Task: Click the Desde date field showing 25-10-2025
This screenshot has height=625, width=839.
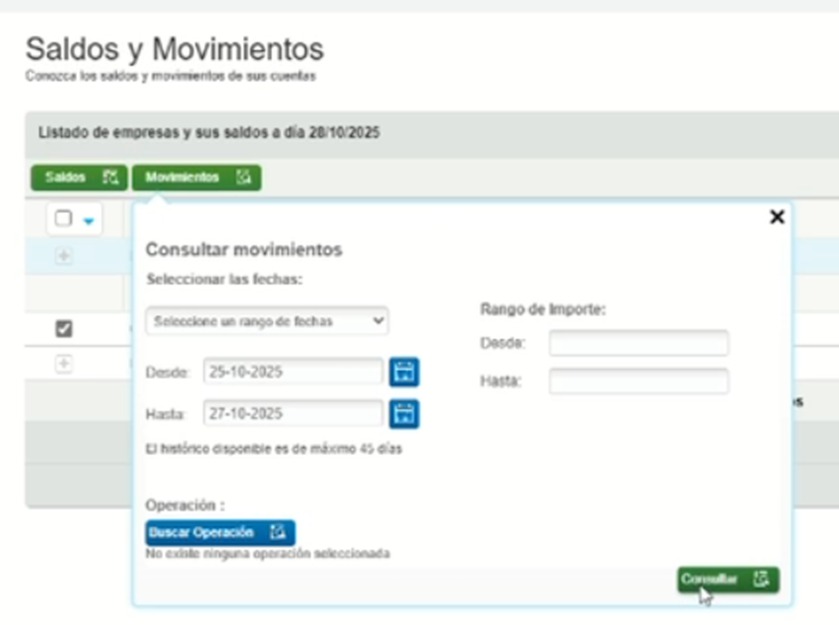Action: (293, 372)
